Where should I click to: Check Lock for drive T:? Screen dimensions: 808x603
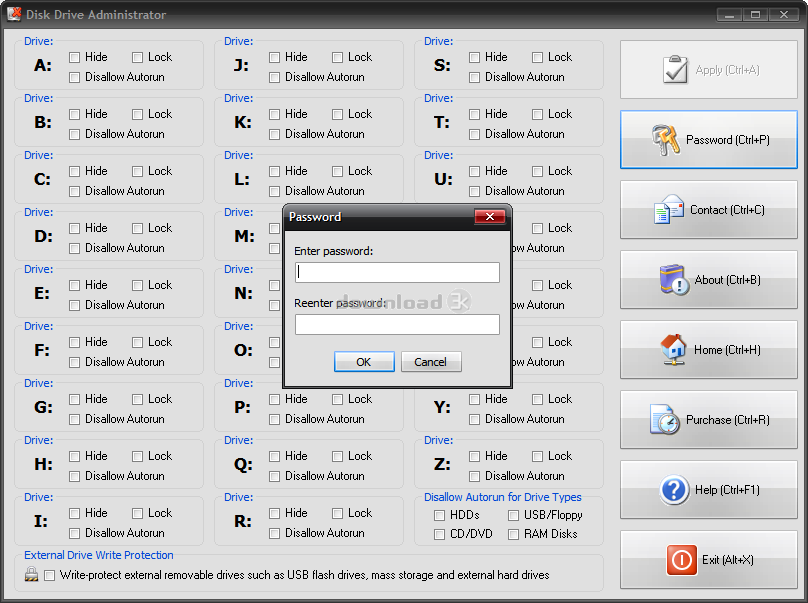(x=537, y=114)
